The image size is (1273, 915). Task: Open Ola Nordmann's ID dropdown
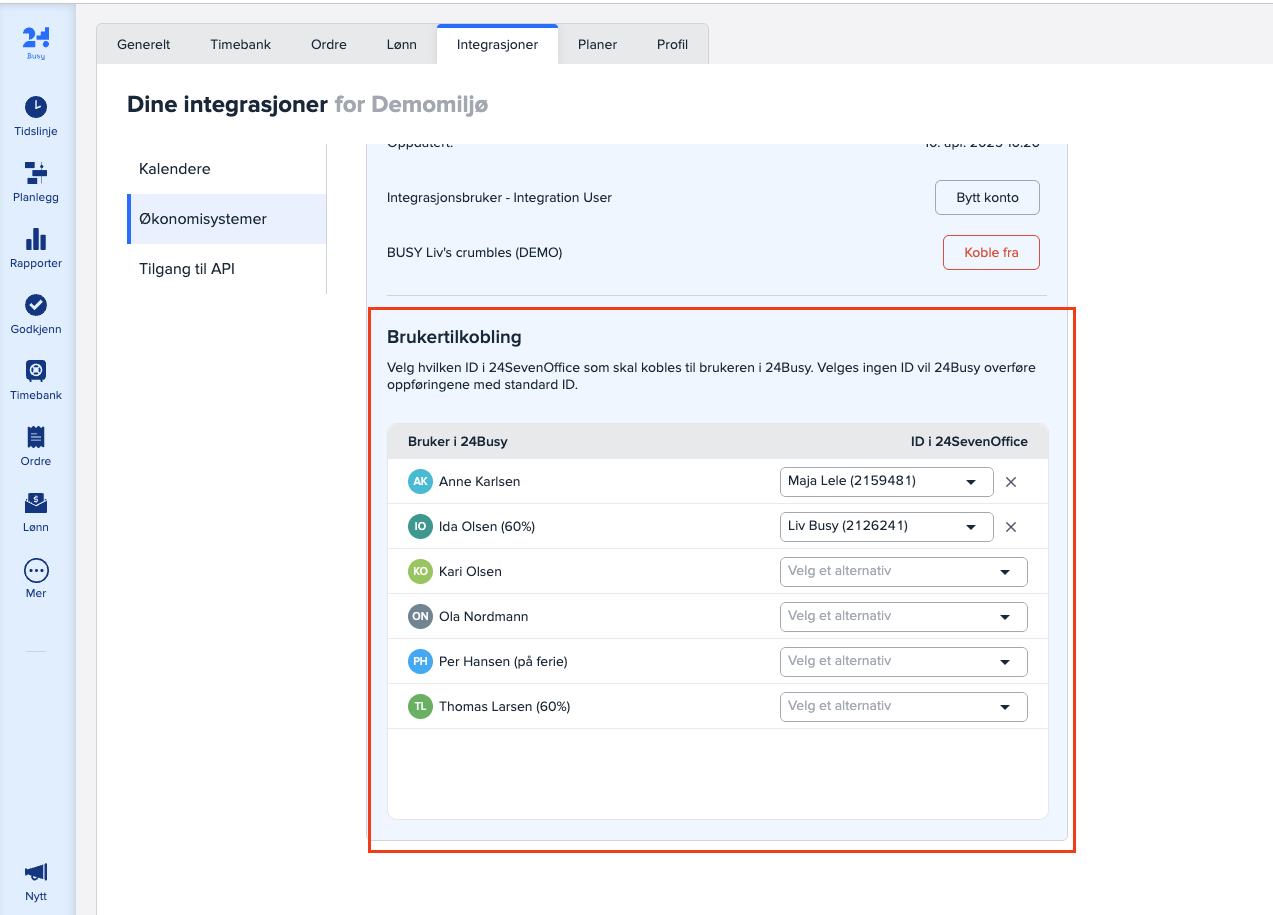click(x=903, y=617)
